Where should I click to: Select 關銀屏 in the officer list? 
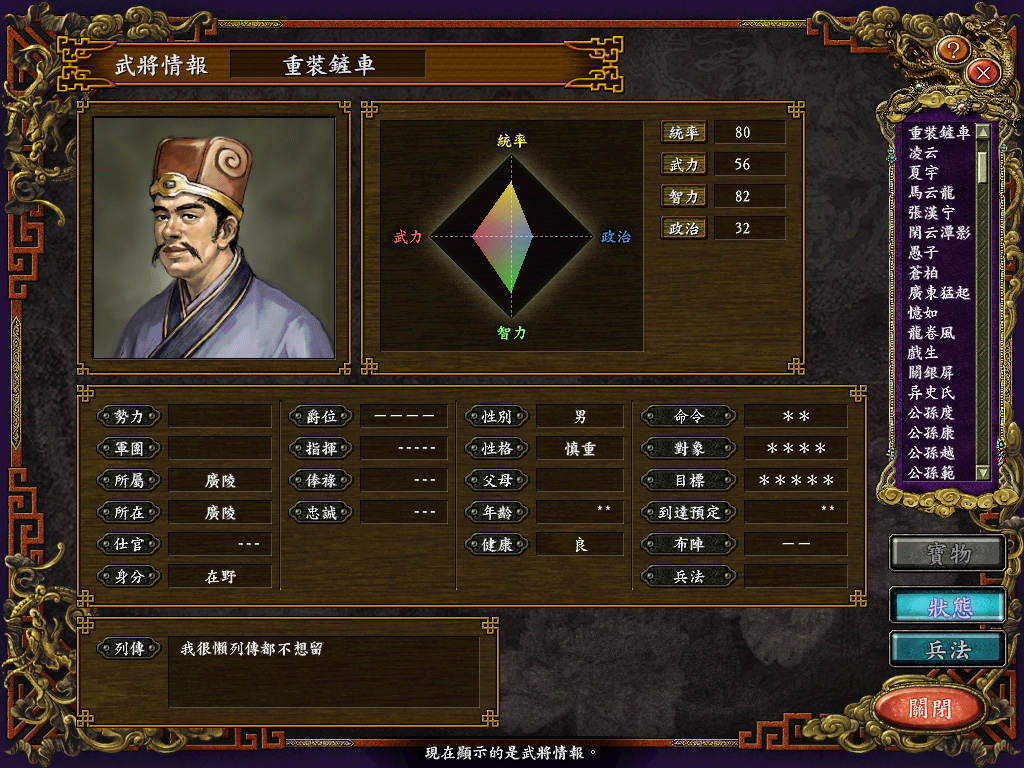click(x=931, y=373)
